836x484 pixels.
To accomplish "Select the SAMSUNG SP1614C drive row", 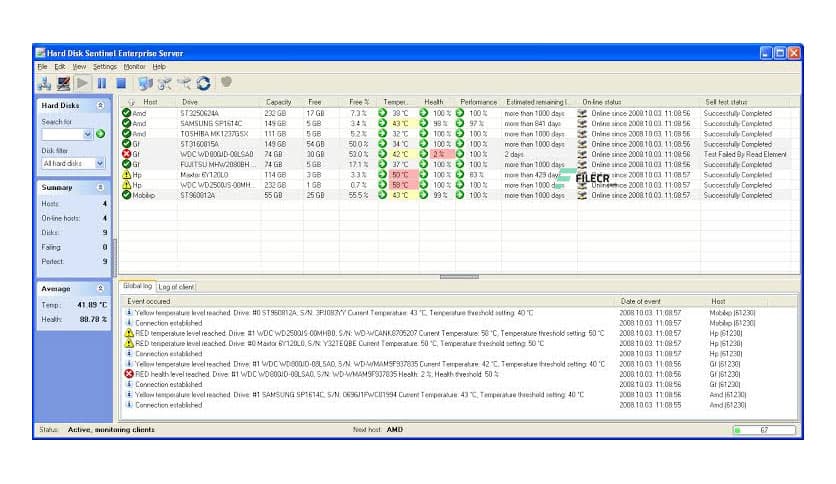I will (459, 123).
